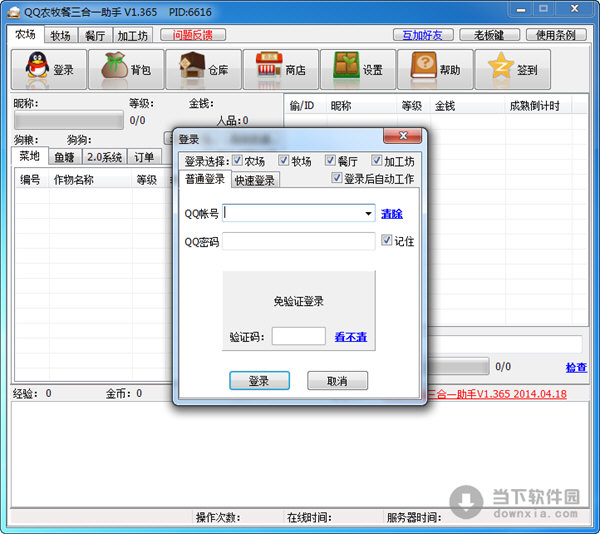Click the progress bar beside 0/0 检查

click(458, 366)
